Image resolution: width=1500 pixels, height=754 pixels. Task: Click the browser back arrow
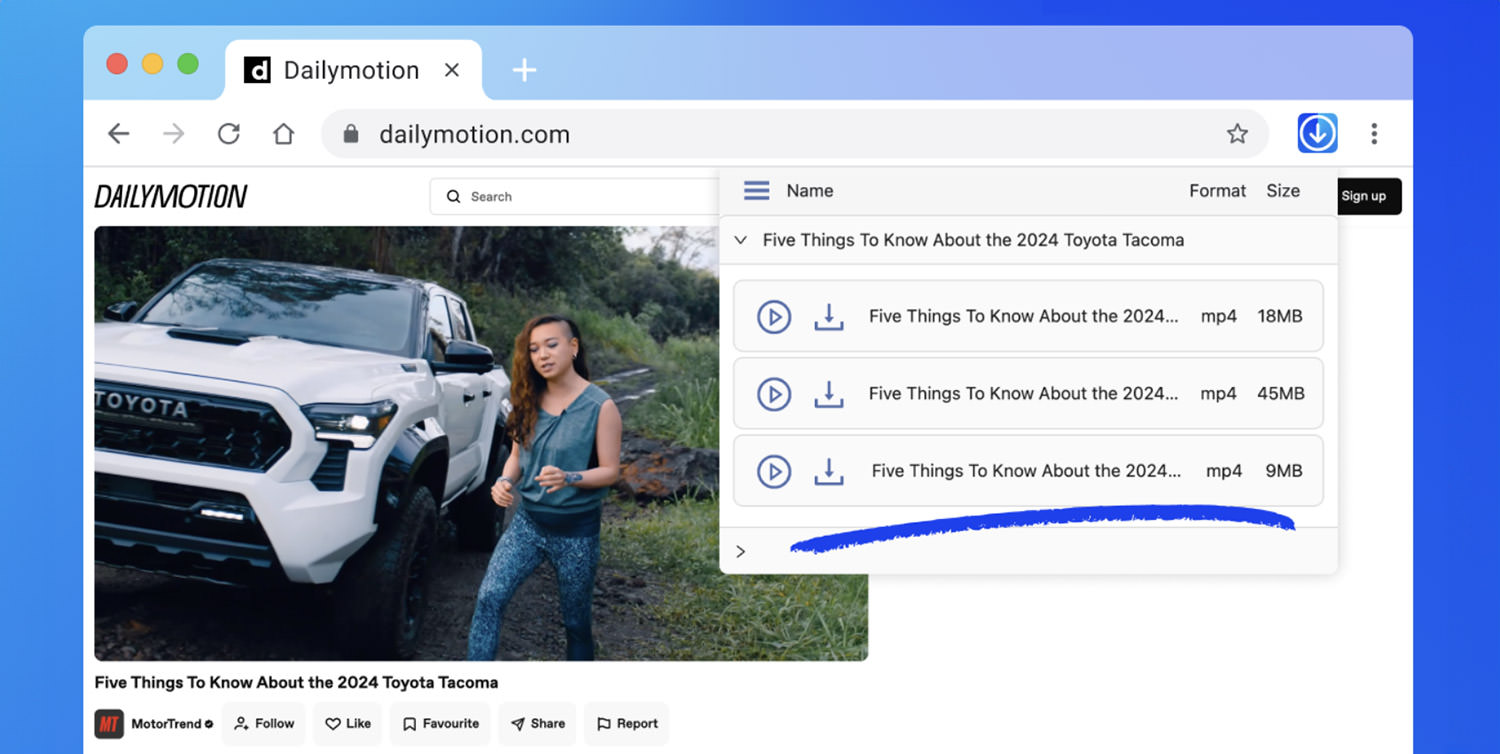(119, 134)
